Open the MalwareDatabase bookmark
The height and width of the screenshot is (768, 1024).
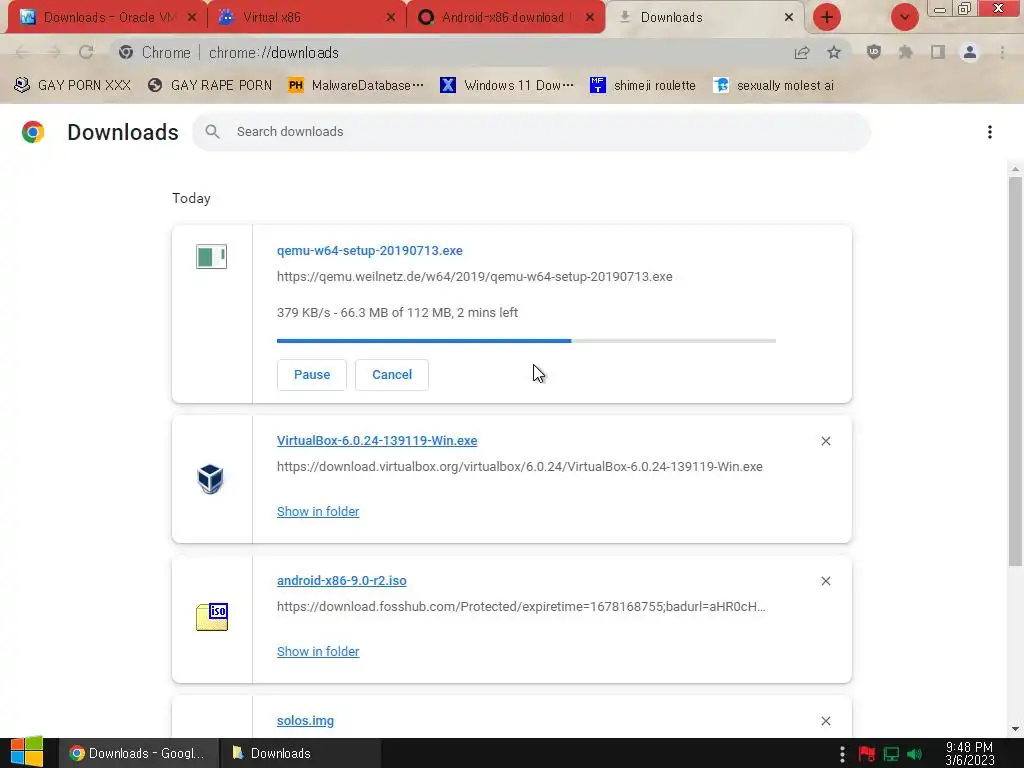coord(357,86)
